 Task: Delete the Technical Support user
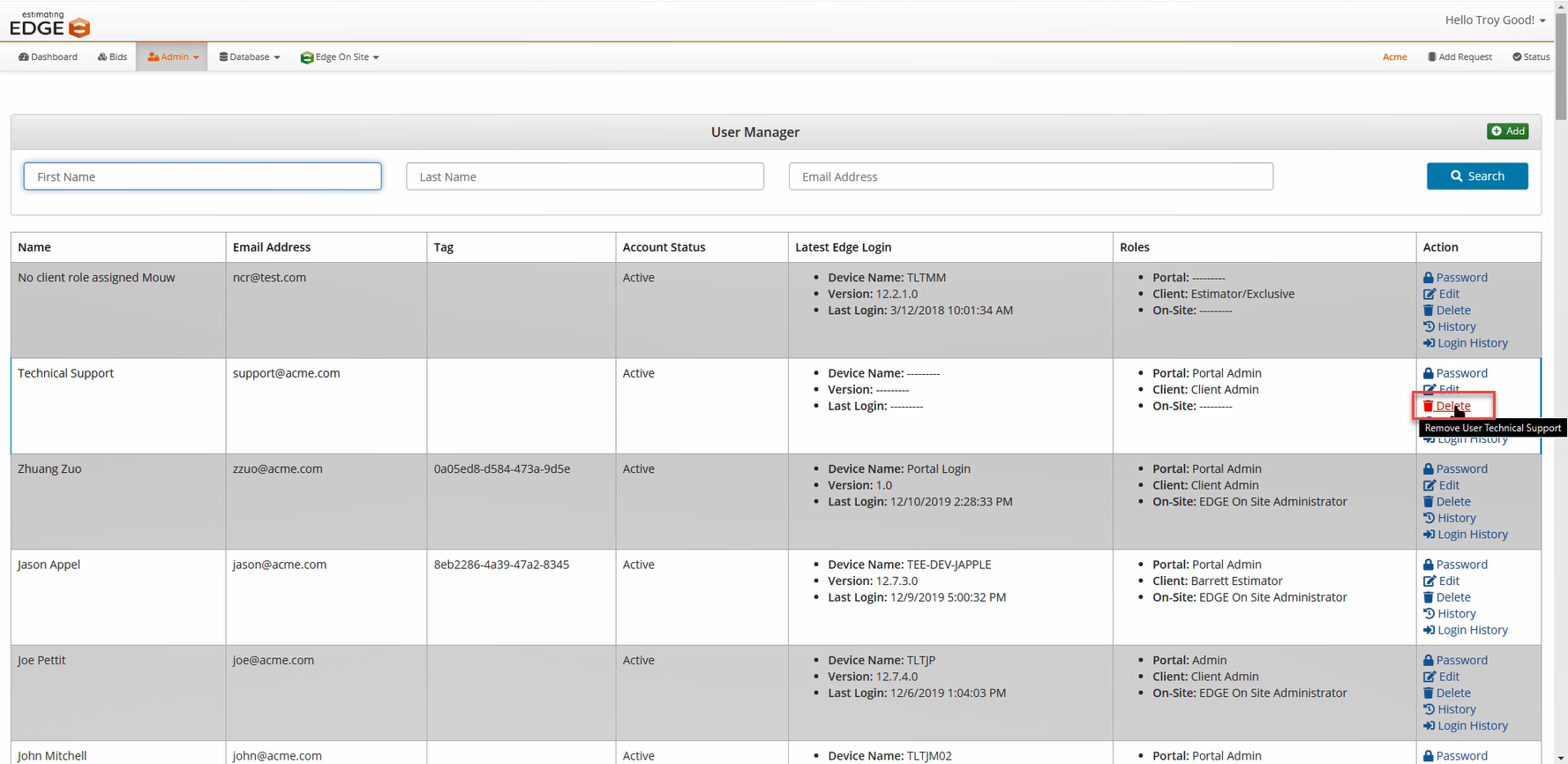(1446, 406)
